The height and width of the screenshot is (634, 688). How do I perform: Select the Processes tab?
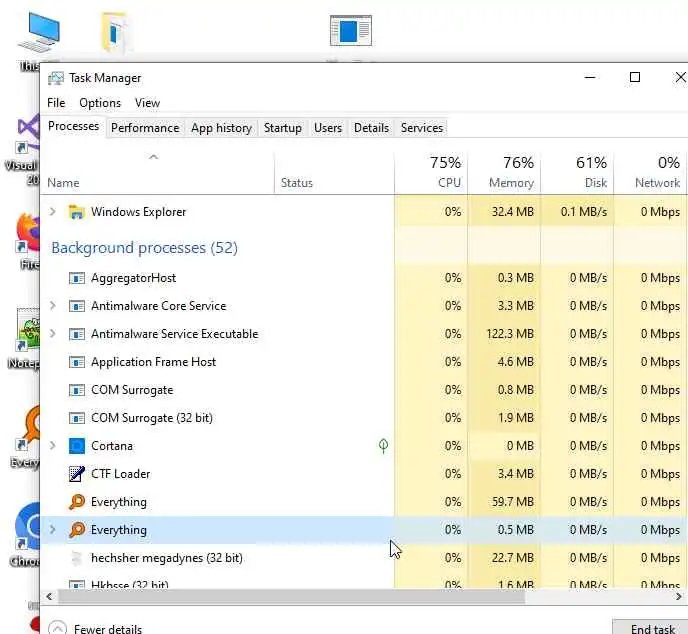[74, 126]
